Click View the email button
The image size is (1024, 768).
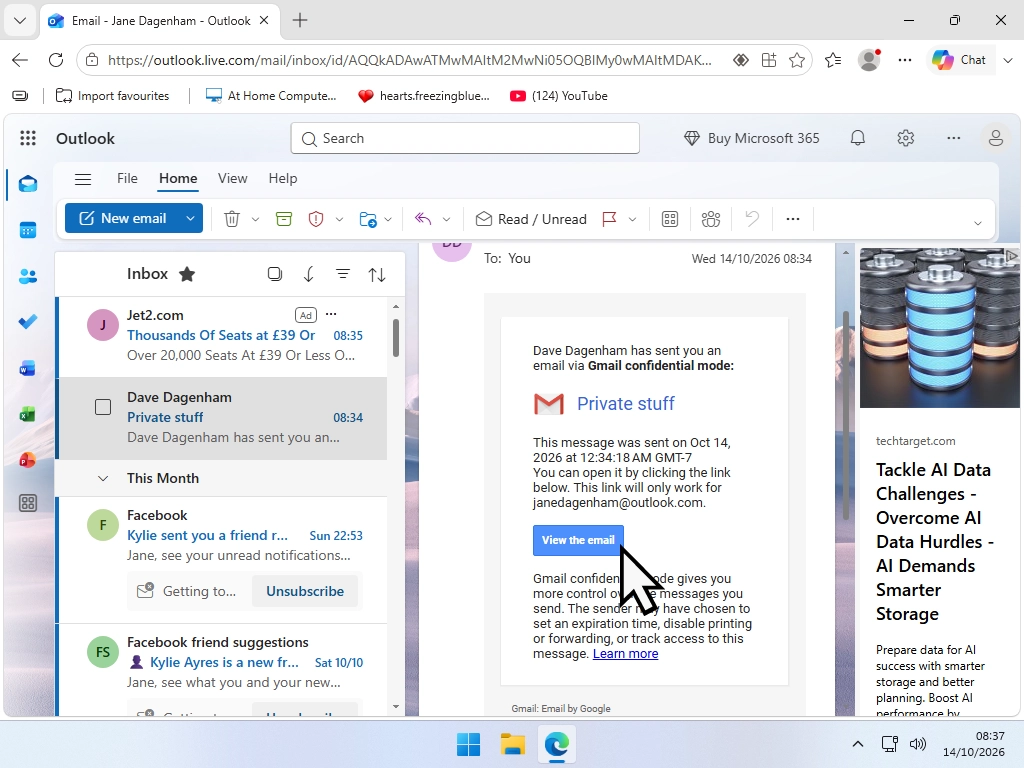point(578,540)
